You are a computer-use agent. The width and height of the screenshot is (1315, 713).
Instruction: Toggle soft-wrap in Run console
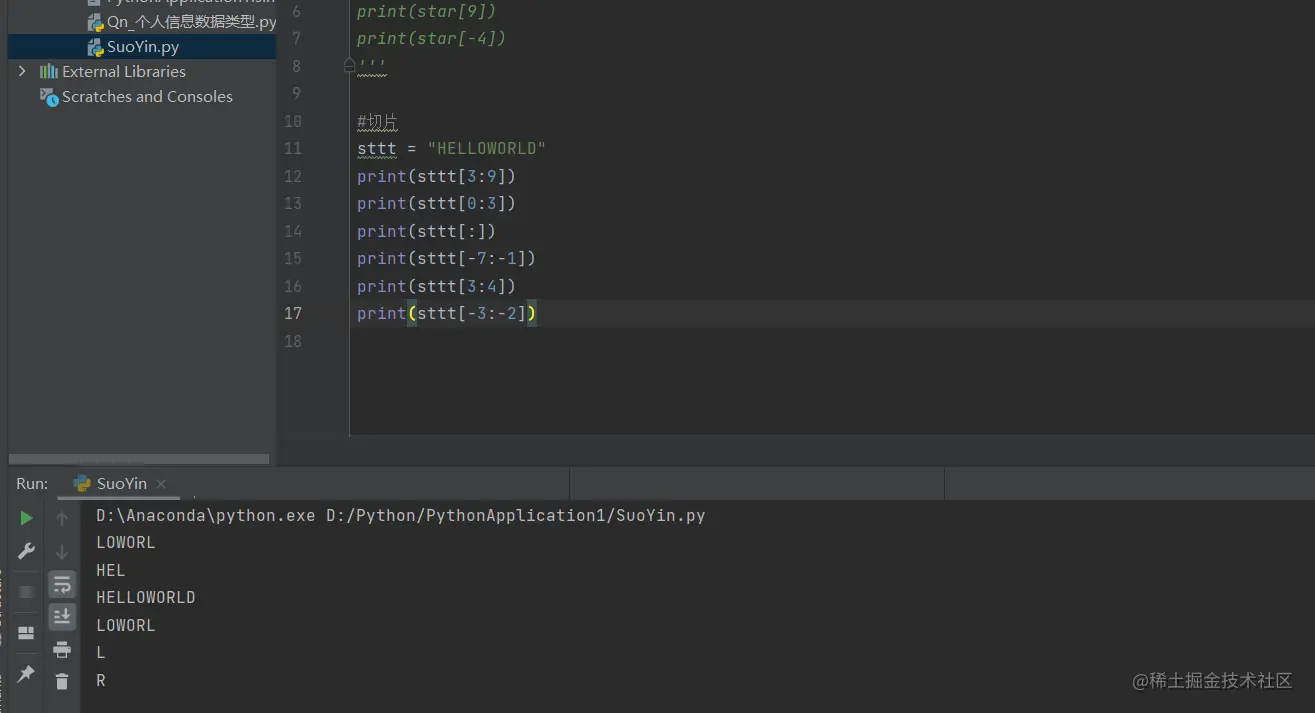pos(62,584)
